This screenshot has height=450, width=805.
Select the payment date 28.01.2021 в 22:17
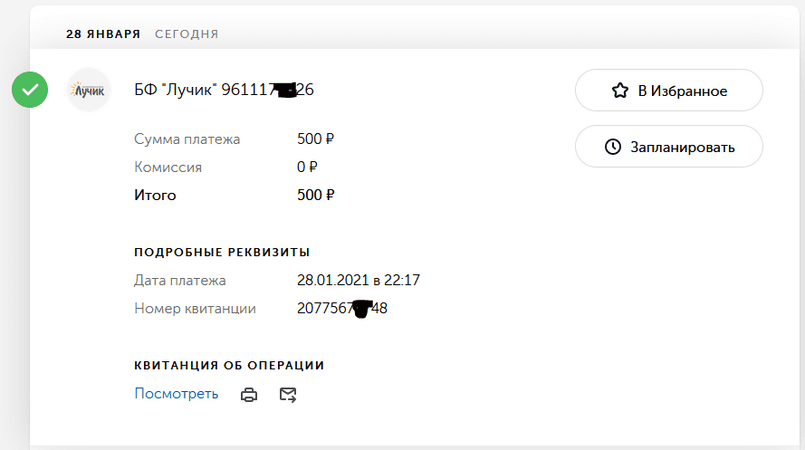coord(358,280)
